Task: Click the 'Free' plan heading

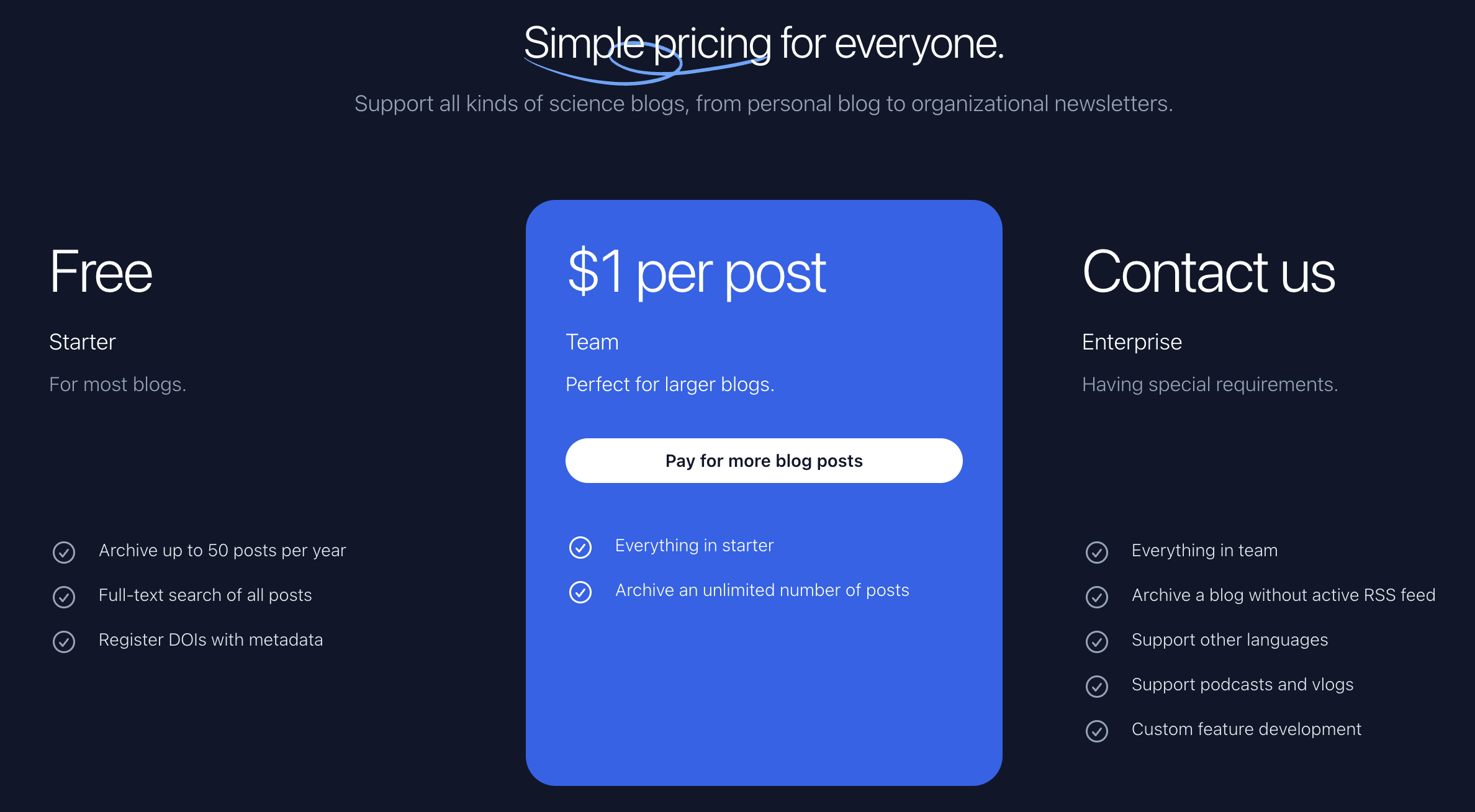Action: [101, 272]
